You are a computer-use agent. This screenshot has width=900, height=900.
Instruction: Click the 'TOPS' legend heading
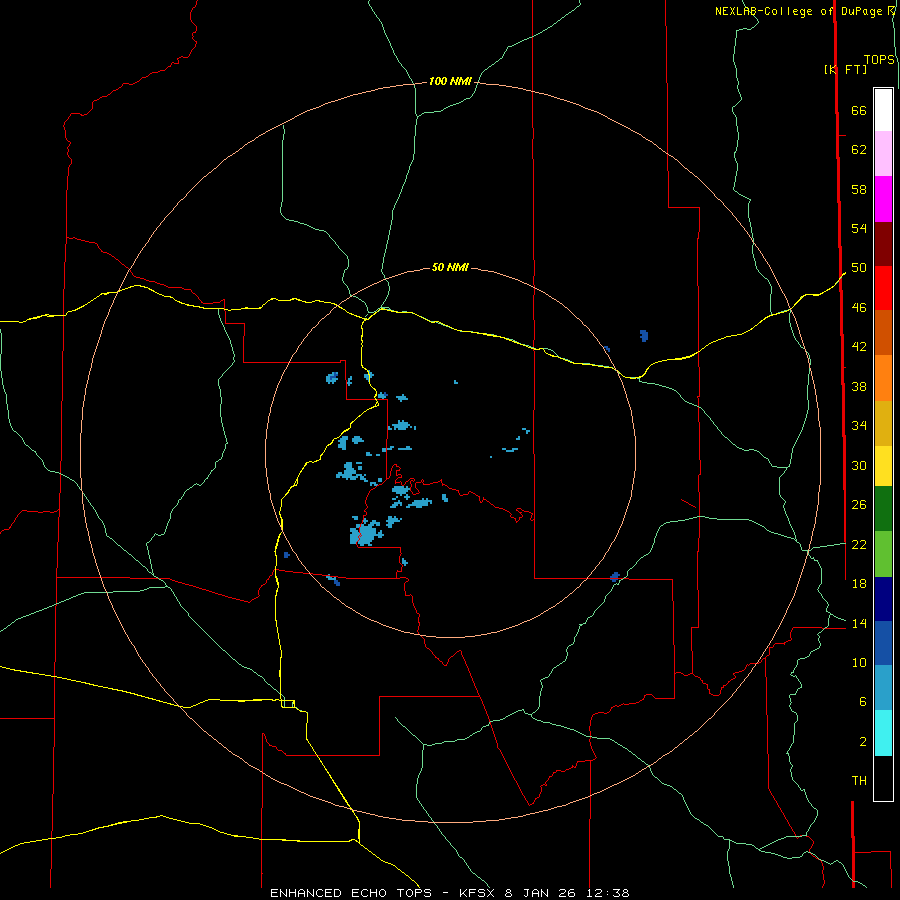pos(879,60)
